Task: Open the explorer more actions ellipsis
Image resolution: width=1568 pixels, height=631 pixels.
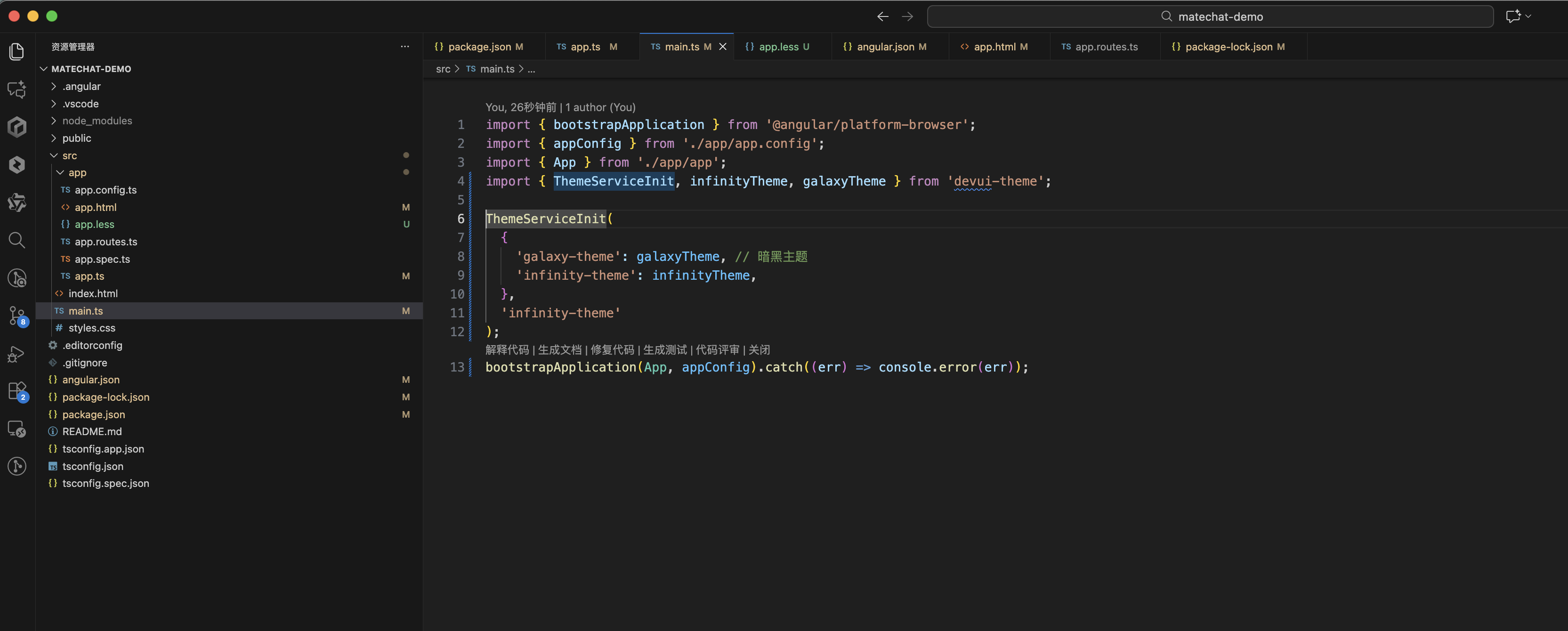Action: coord(405,47)
